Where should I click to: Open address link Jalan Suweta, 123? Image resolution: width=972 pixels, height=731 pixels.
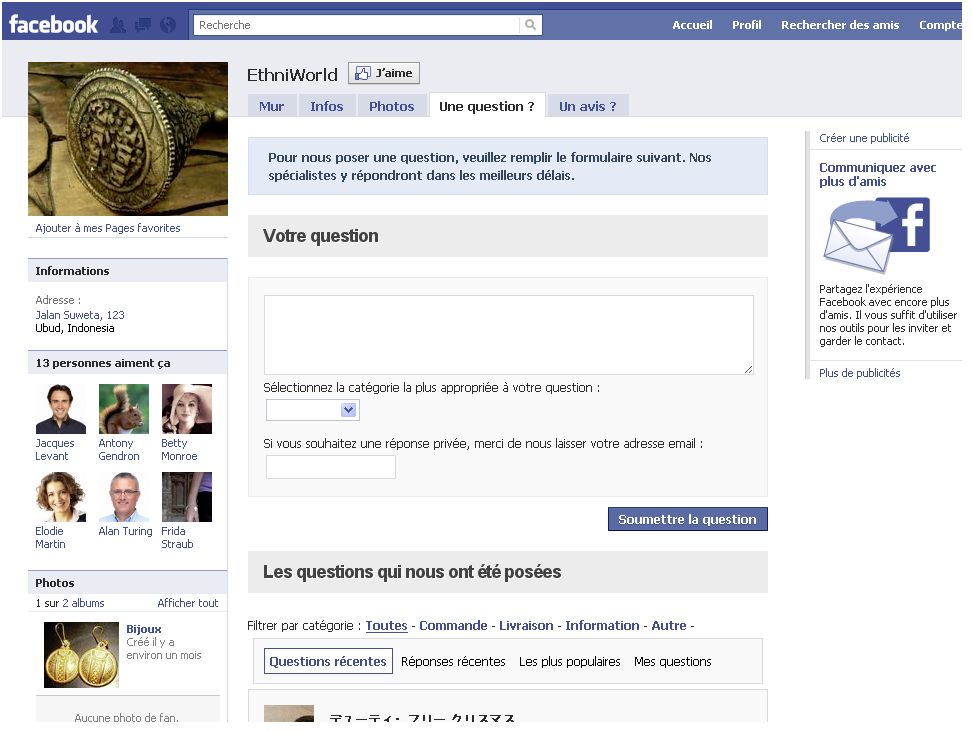[x=80, y=315]
